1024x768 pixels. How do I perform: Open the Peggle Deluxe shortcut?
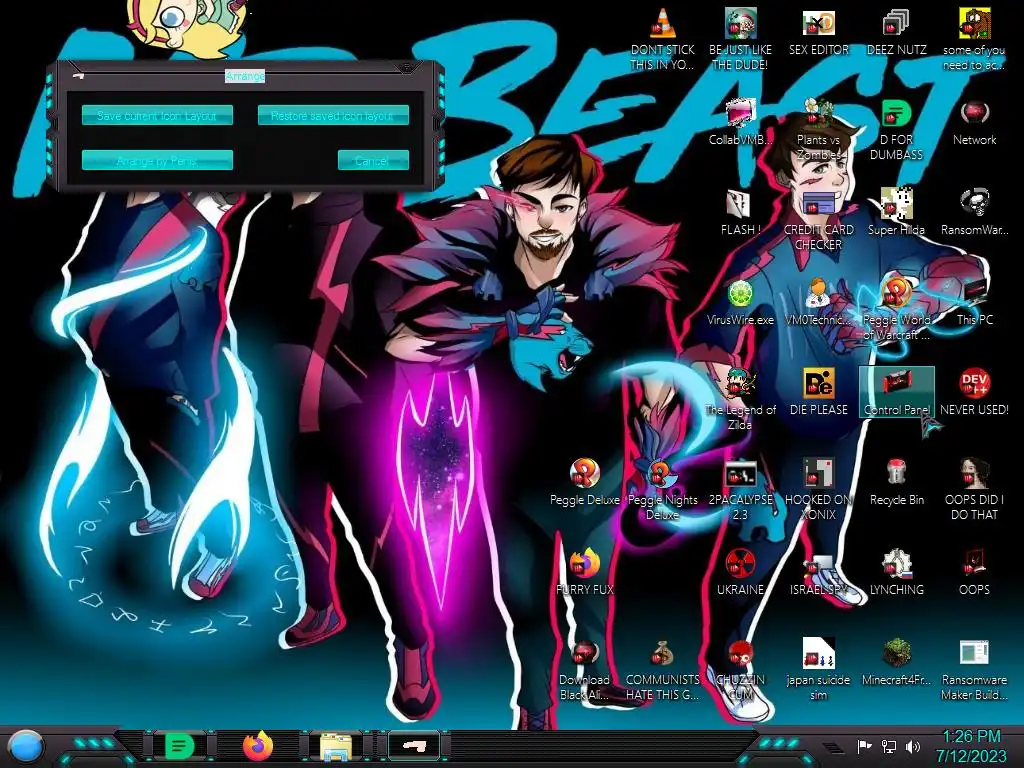pos(584,482)
